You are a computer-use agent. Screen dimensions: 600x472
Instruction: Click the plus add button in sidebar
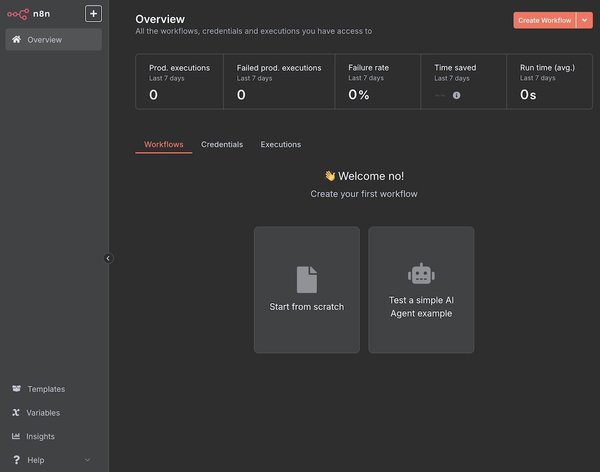point(93,14)
